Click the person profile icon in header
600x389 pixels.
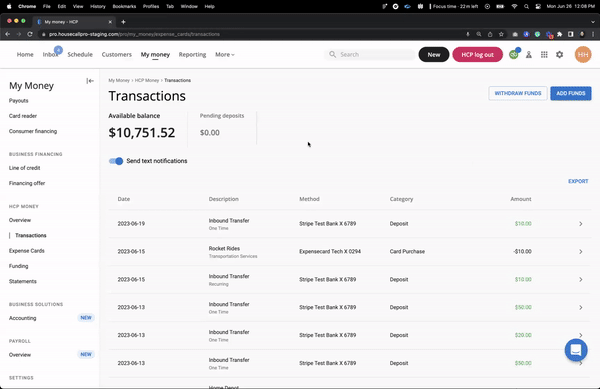point(529,55)
